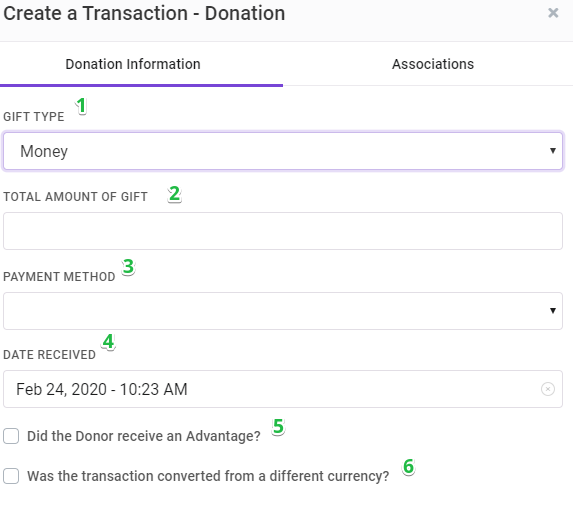
Task: Expand the empty Payment Method dropdown
Action: click(x=283, y=311)
